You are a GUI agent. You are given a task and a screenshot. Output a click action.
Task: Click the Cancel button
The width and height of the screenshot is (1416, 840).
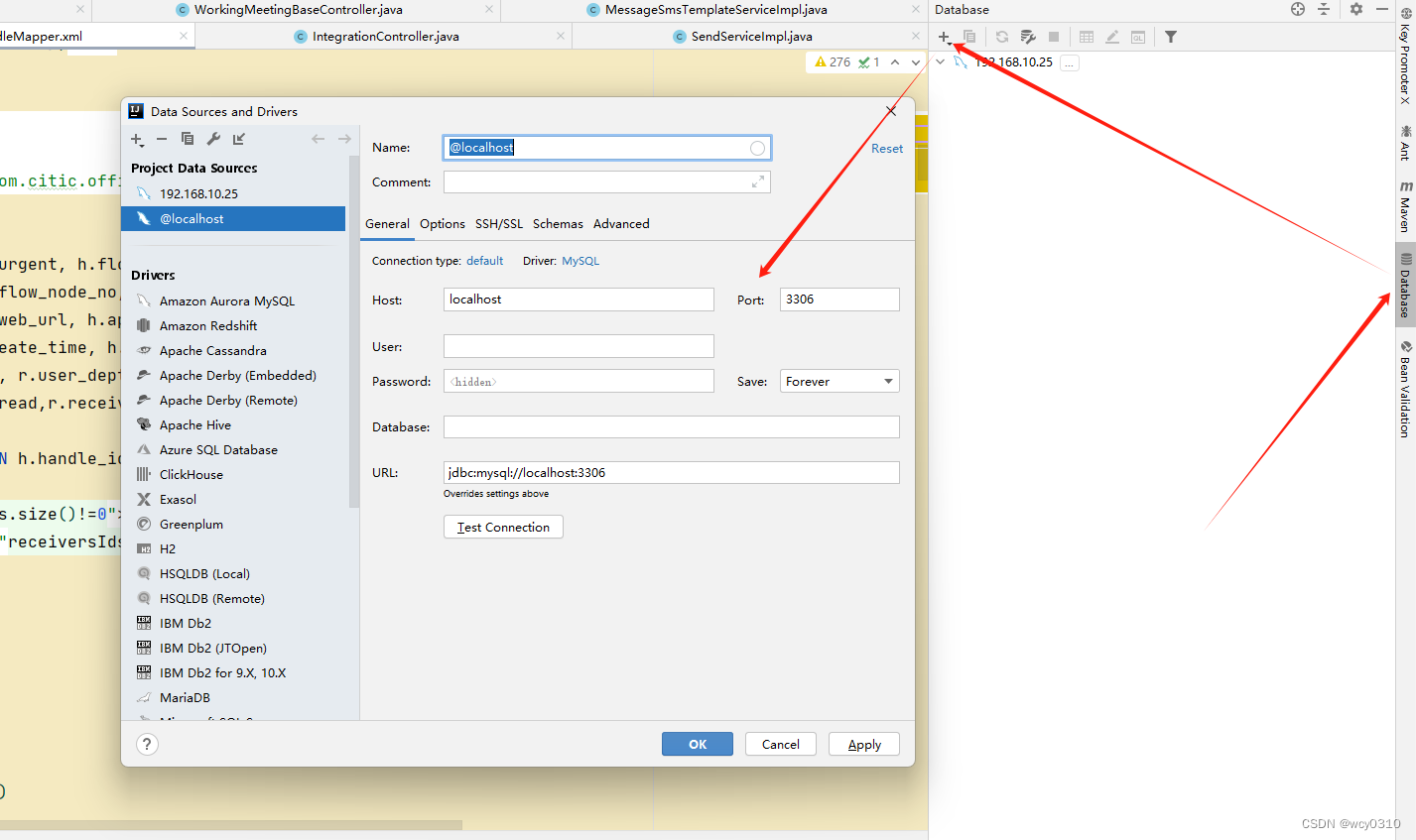click(781, 744)
